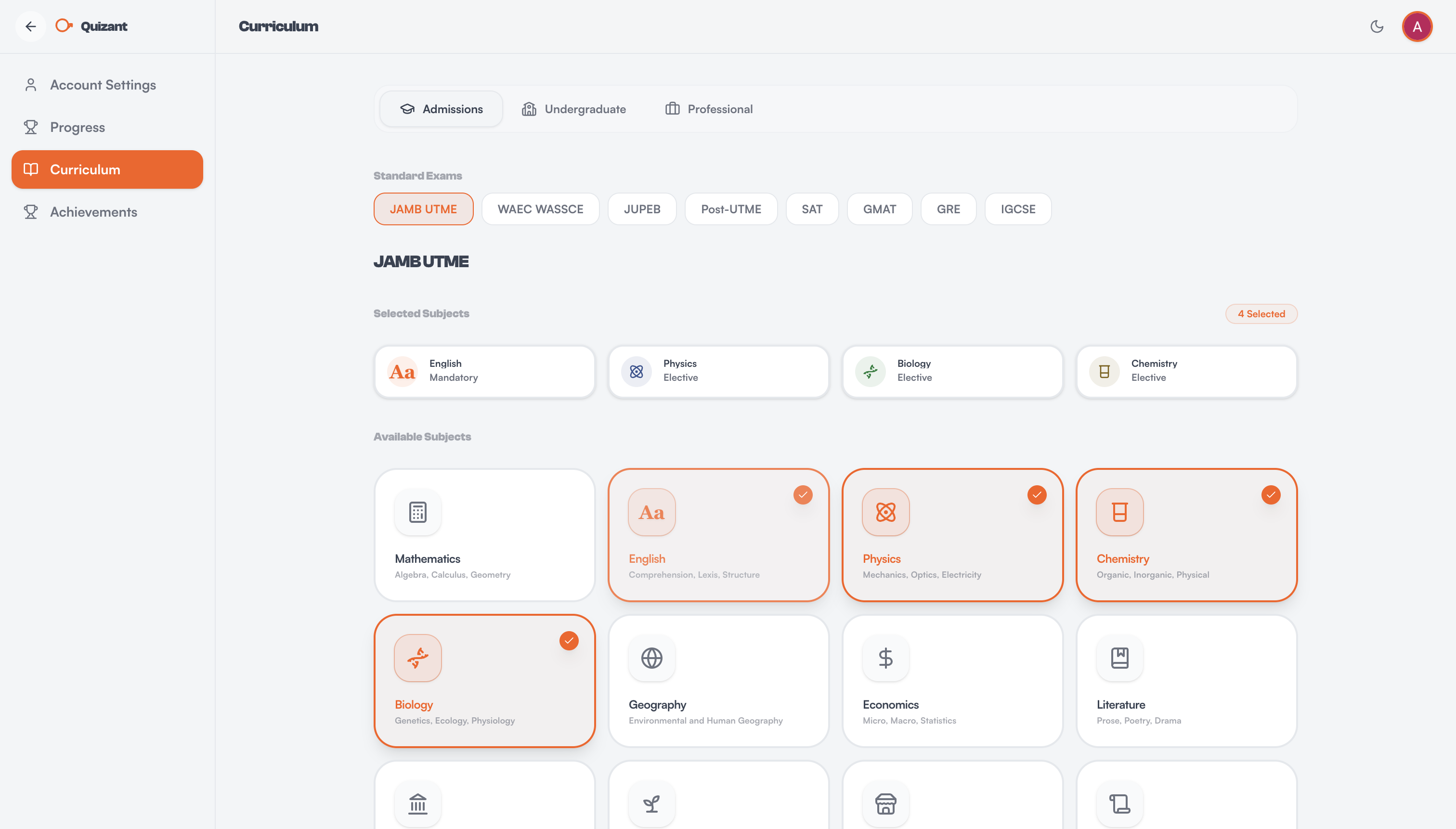Viewport: 1456px width, 829px height.
Task: Select the WAEC WASSCE exam chip
Action: tap(540, 209)
